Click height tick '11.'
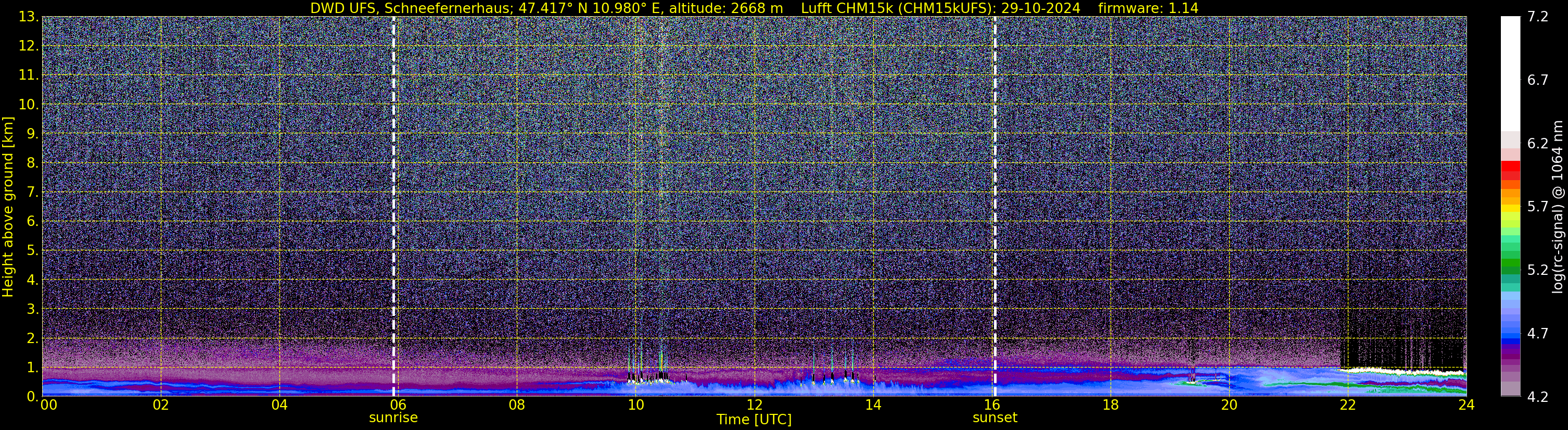The height and width of the screenshot is (430, 1568). (x=29, y=75)
